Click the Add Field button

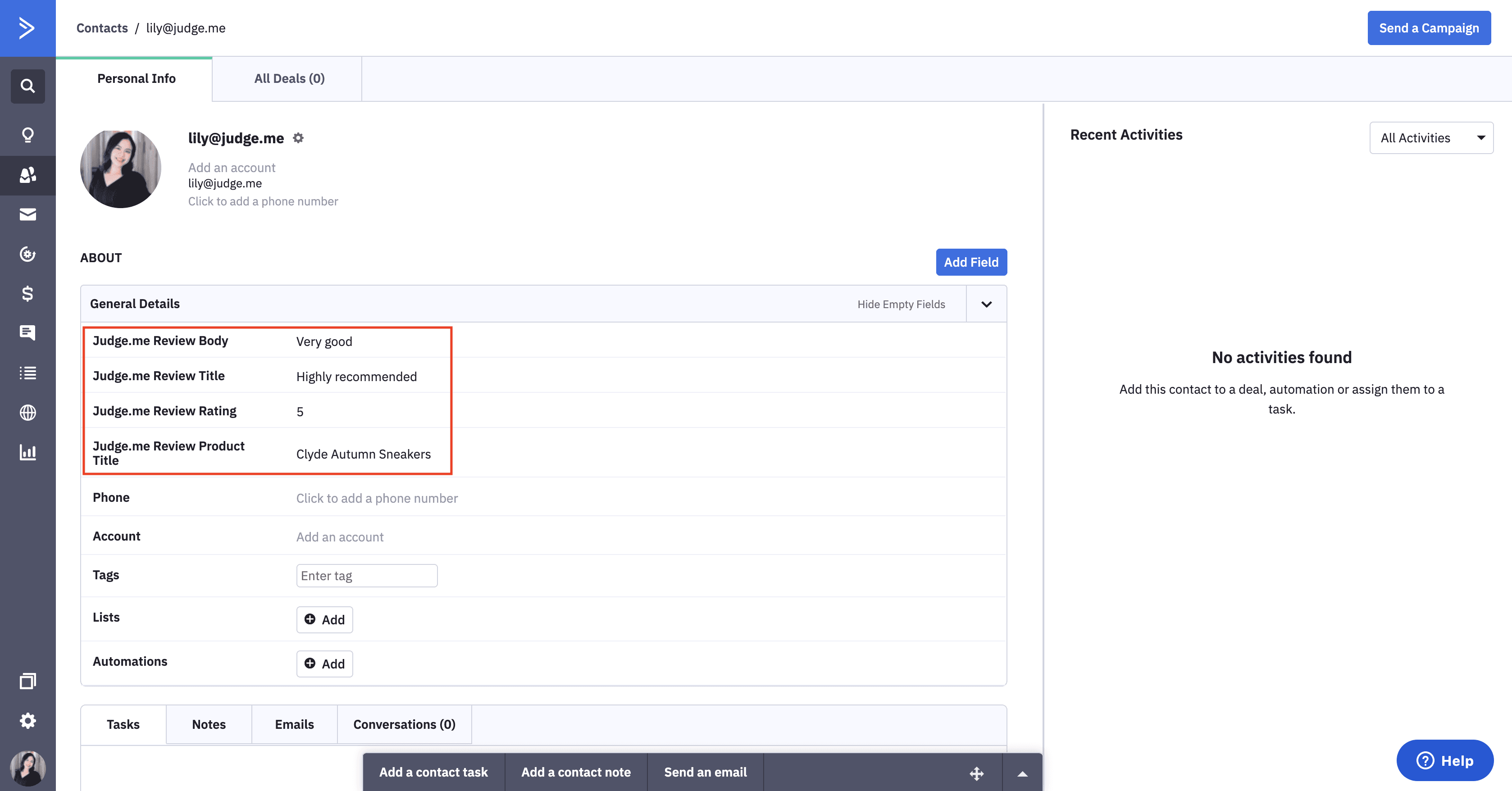tap(971, 262)
